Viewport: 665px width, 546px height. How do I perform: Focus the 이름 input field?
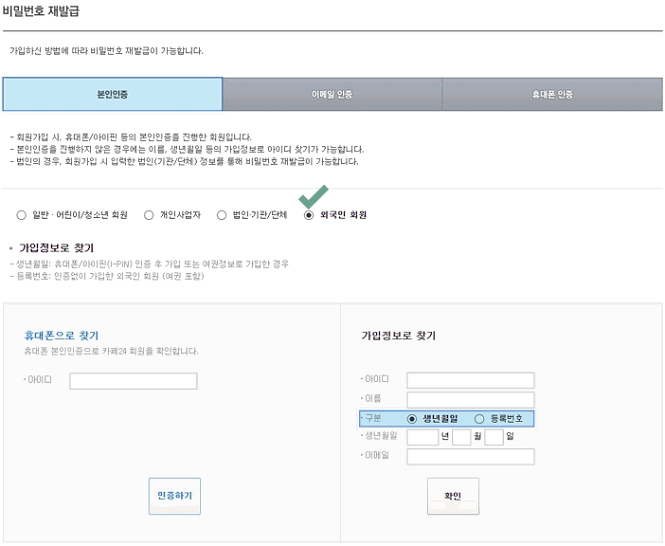470,400
